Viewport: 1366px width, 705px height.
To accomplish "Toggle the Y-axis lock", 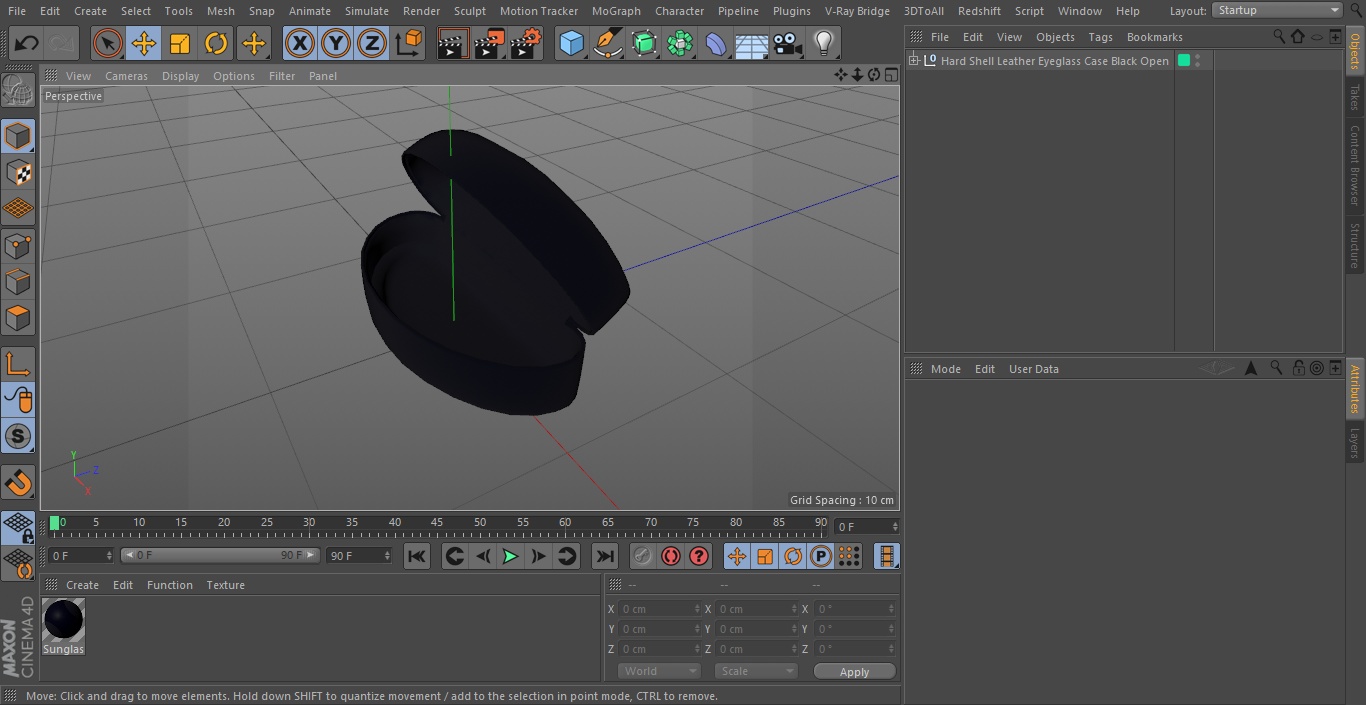I will tap(335, 43).
